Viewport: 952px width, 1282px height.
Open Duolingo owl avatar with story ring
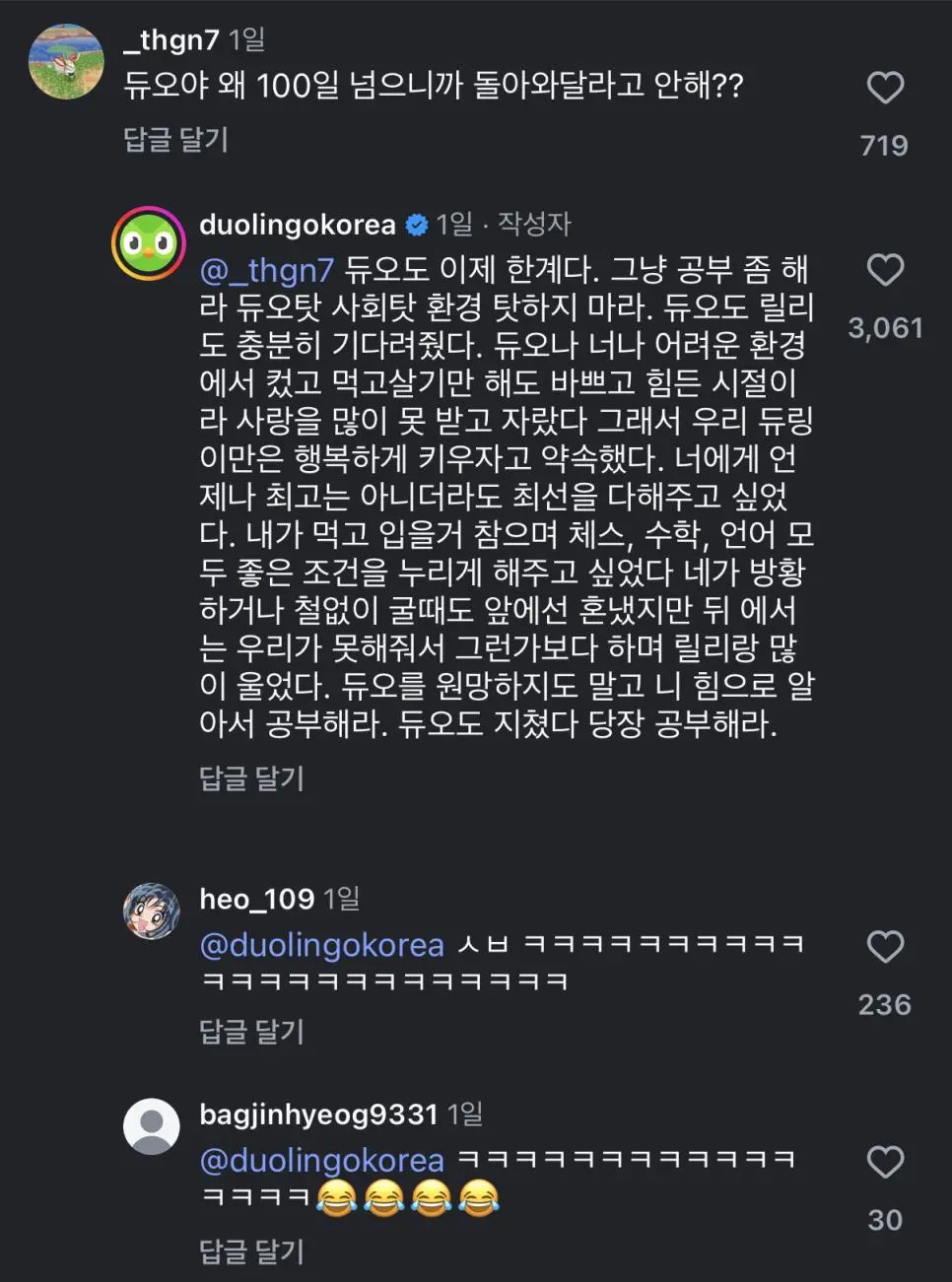coord(149,243)
